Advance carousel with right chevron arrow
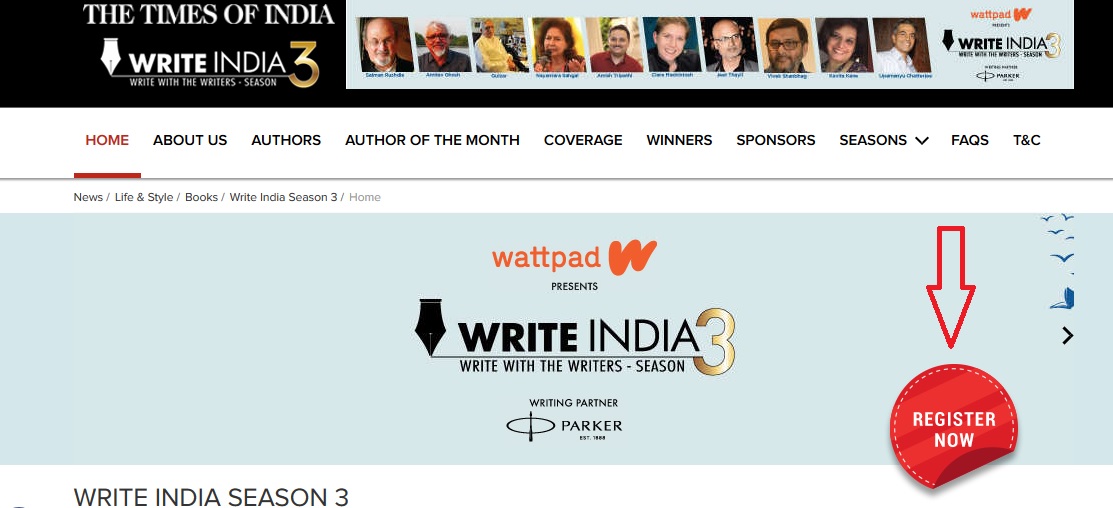 1067,336
